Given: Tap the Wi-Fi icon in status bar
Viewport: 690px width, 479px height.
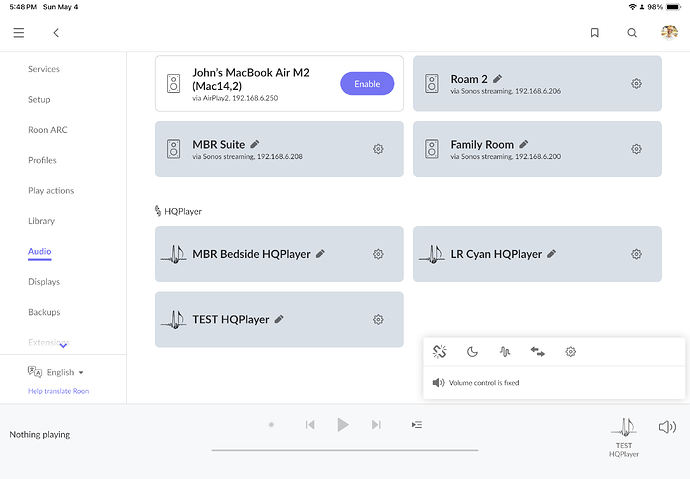Looking at the screenshot, I should pyautogui.click(x=632, y=7).
